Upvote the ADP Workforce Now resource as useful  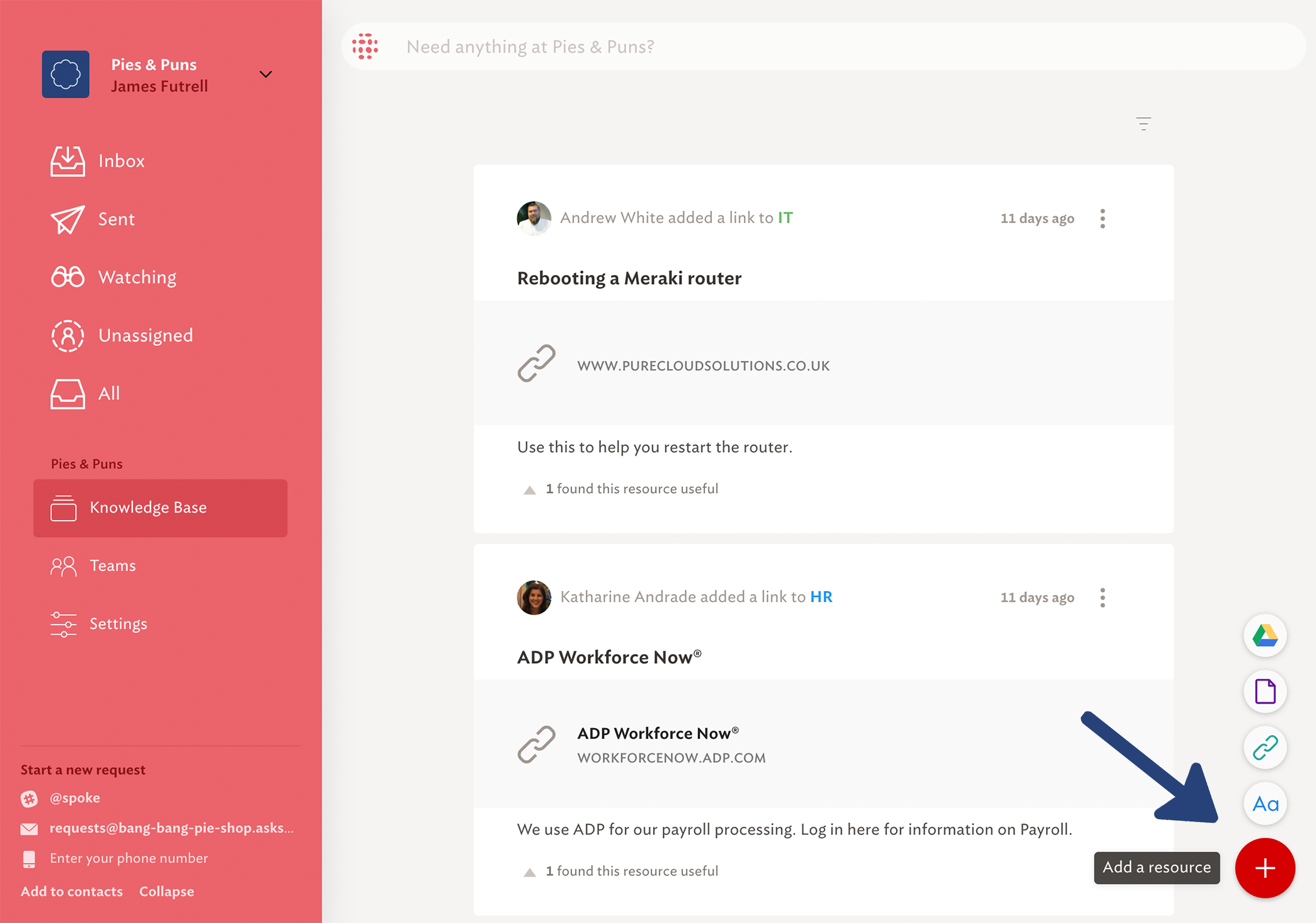tap(530, 872)
